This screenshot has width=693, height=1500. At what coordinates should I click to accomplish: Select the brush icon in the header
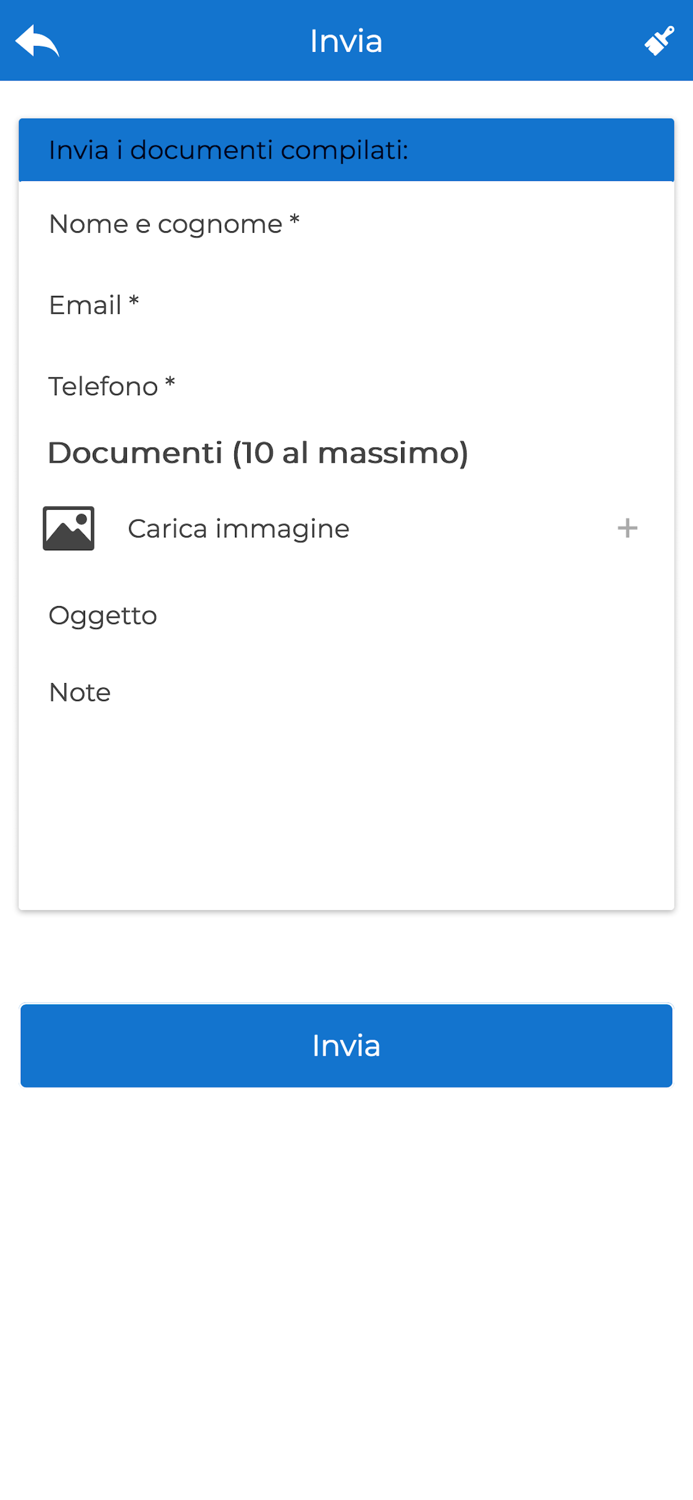pos(658,40)
